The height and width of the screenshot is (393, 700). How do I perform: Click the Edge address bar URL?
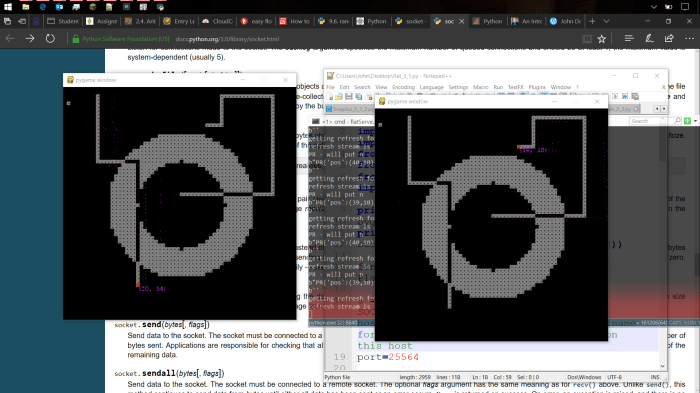227,39
